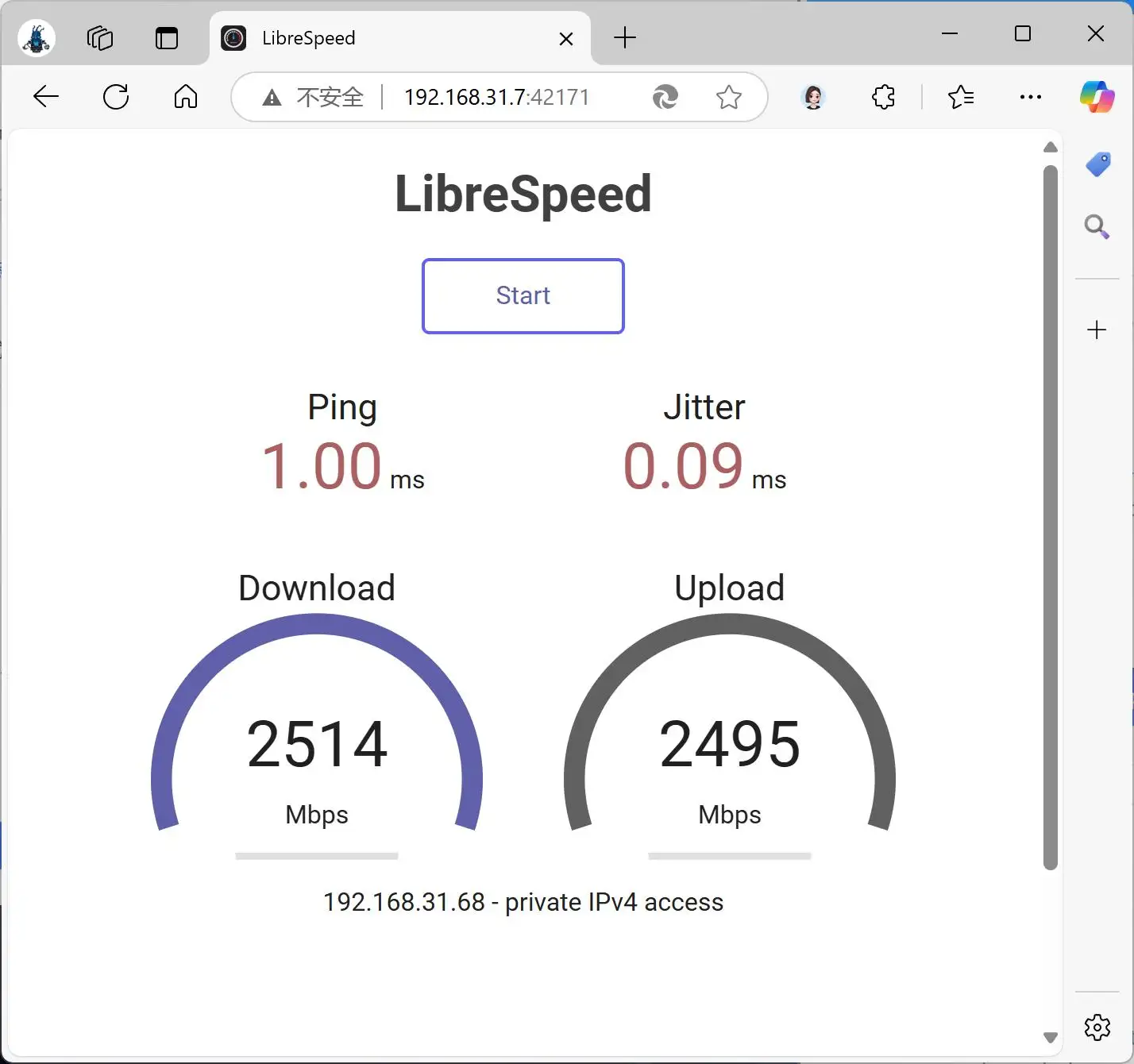Open the sidebar Search icon
This screenshot has height=1064, width=1134.
coord(1097,226)
